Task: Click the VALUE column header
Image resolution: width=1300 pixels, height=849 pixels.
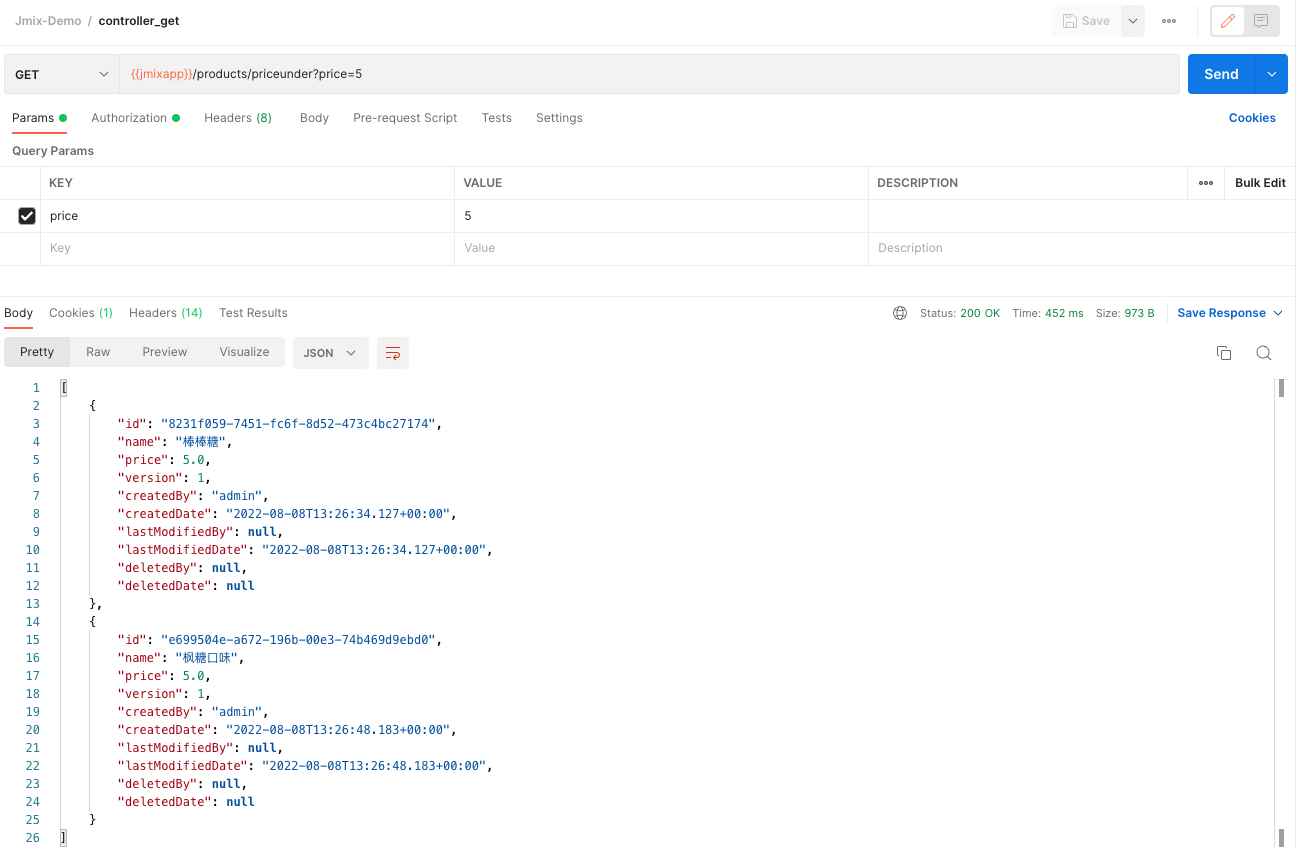Action: (x=483, y=183)
